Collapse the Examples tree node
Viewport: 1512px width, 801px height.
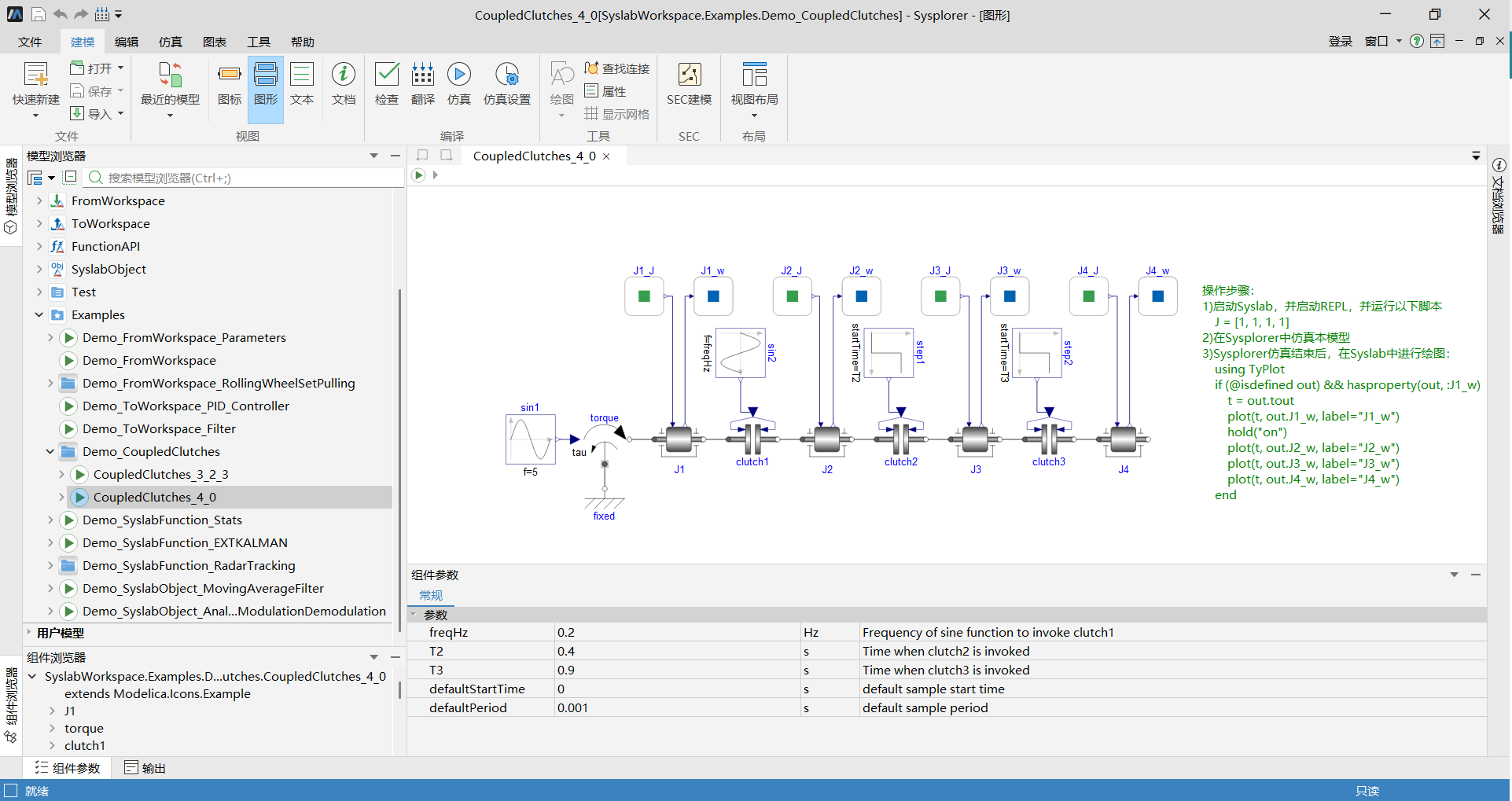(x=39, y=315)
